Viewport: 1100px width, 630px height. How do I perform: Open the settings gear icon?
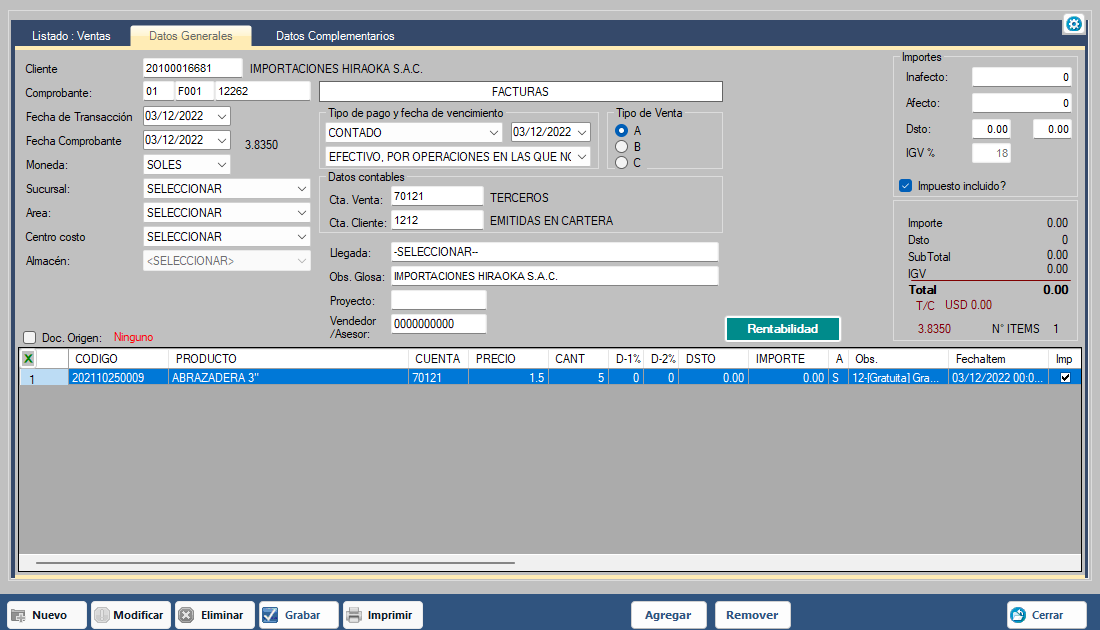click(1073, 24)
